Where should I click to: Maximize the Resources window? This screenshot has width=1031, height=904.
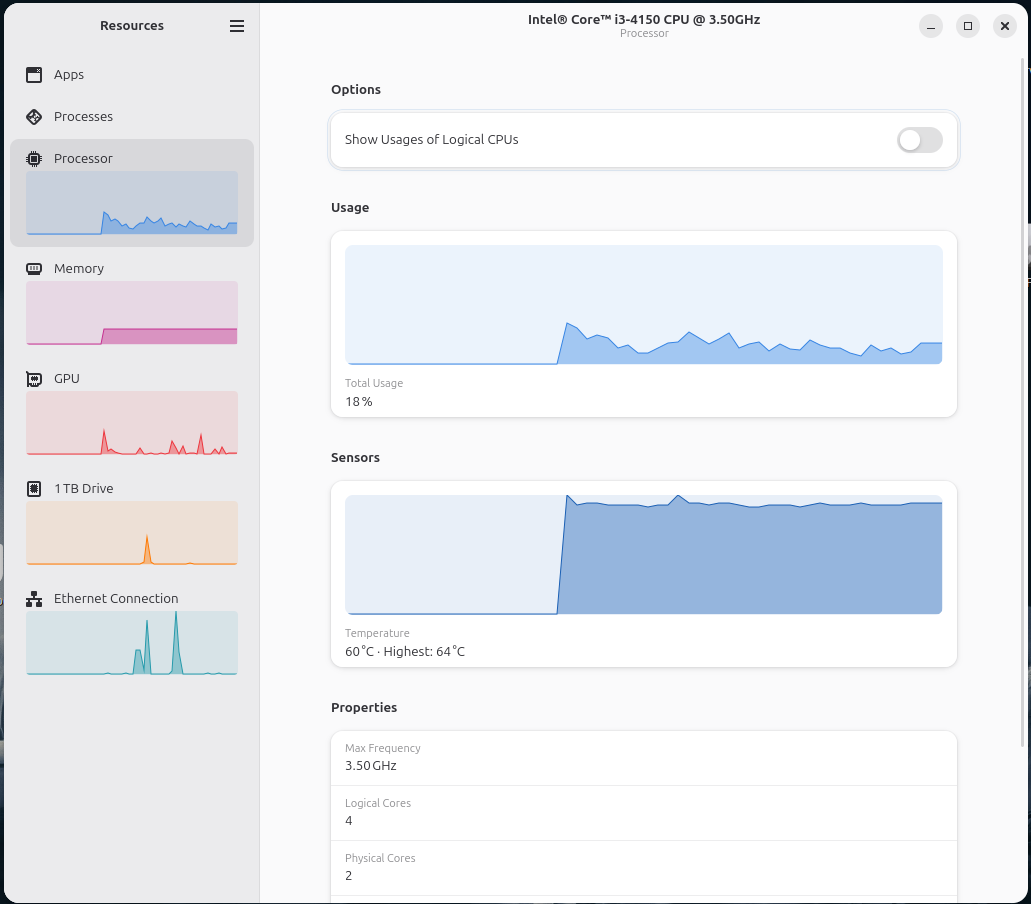click(967, 26)
